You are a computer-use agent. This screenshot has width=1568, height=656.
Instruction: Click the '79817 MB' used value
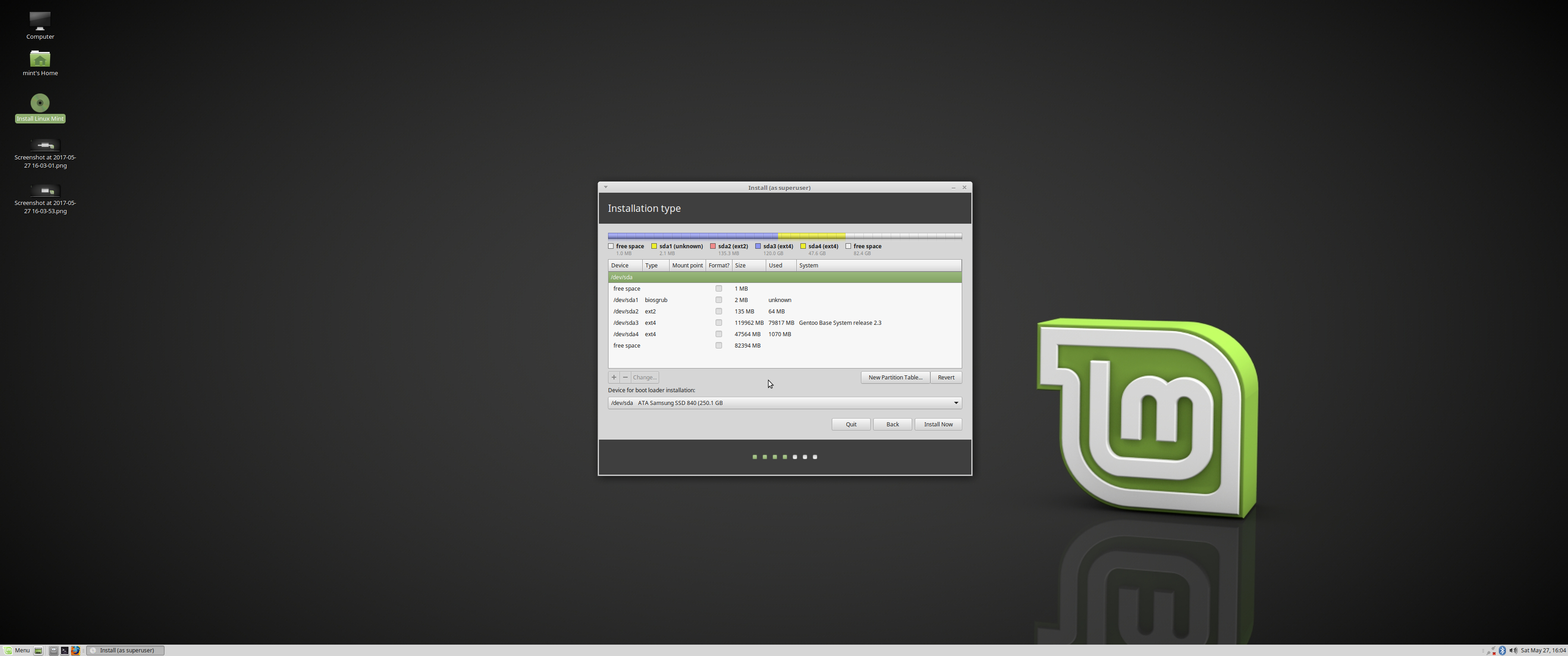point(781,323)
